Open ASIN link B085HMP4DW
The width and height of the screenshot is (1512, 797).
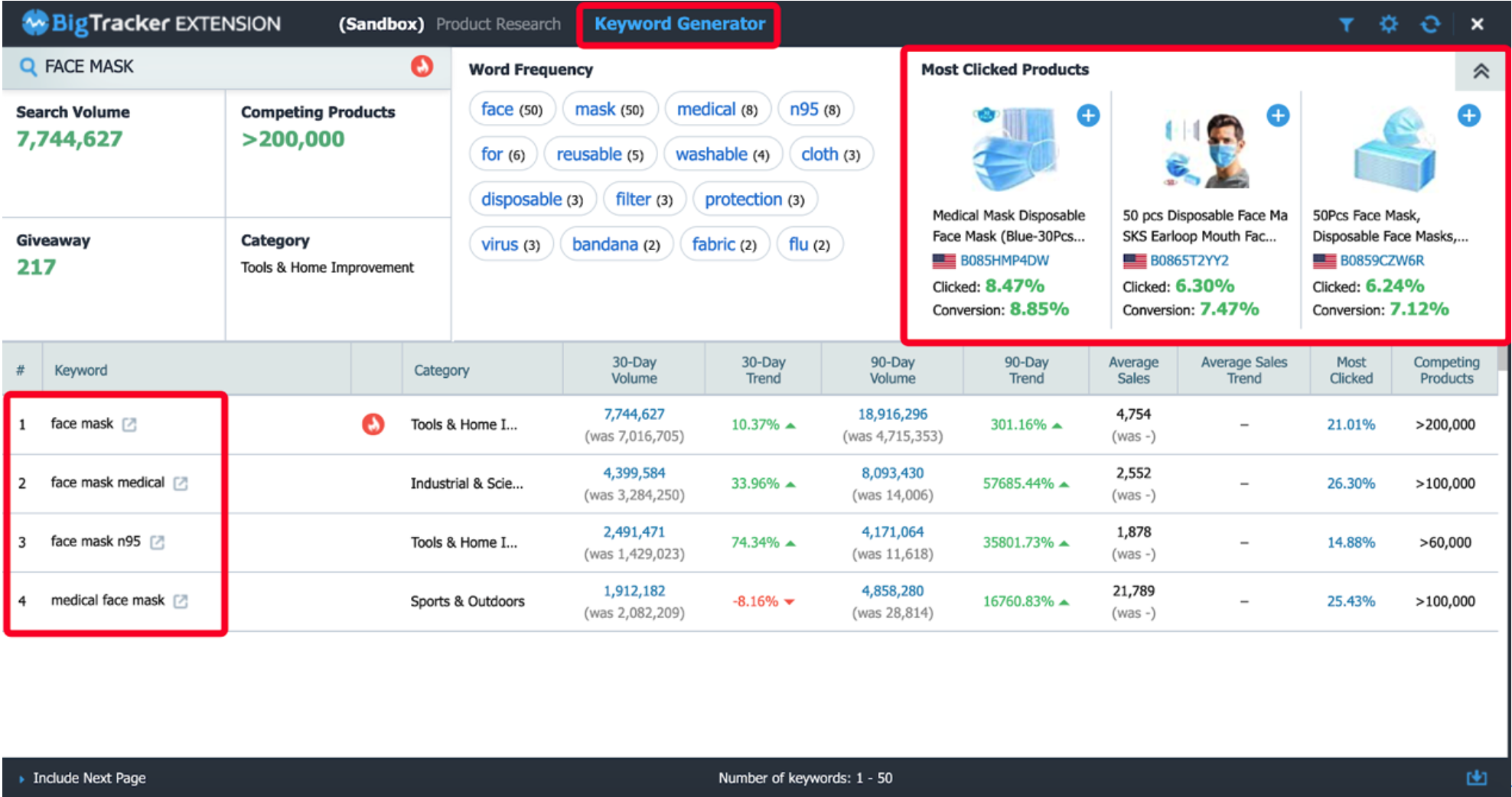point(1005,261)
